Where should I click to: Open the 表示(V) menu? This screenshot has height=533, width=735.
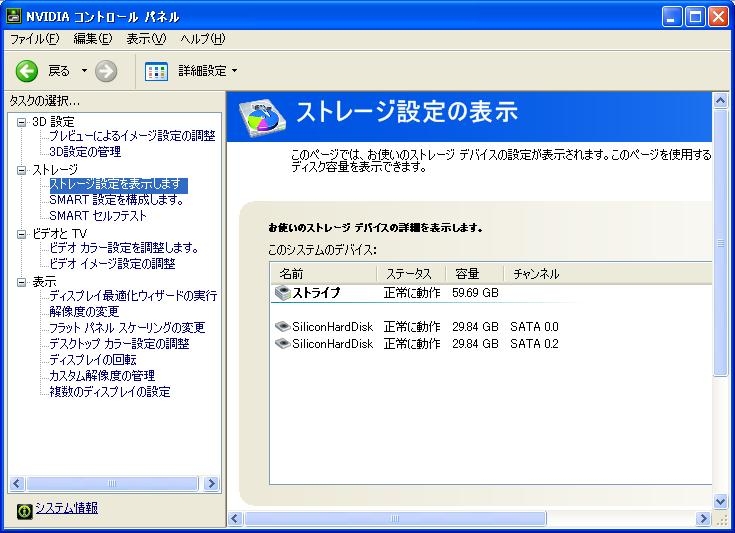click(146, 39)
